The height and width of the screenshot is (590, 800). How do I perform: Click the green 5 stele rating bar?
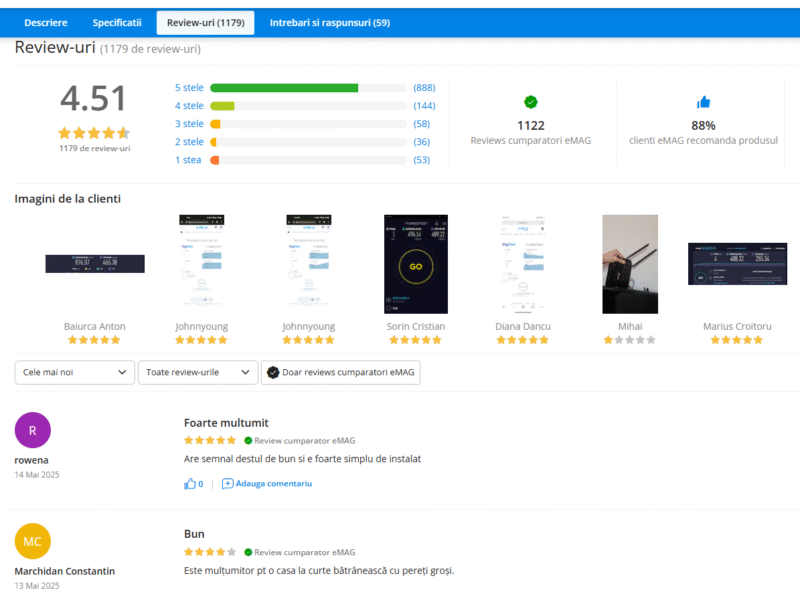tap(284, 88)
